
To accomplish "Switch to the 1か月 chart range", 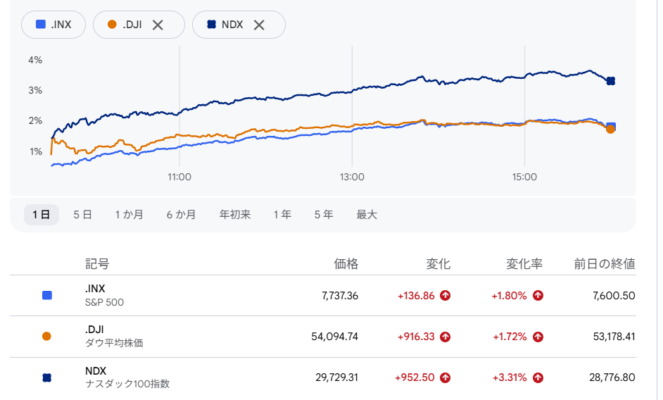I will [129, 215].
